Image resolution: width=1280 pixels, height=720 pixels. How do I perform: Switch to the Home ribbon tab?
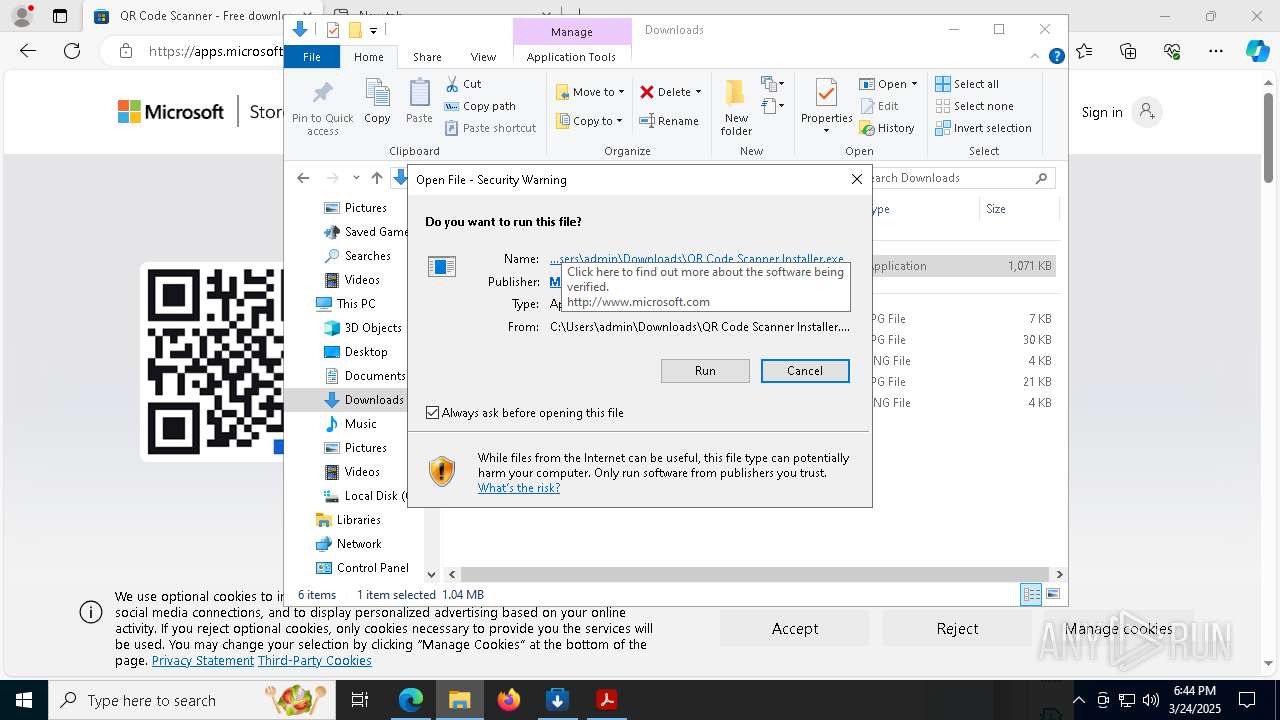tap(368, 57)
